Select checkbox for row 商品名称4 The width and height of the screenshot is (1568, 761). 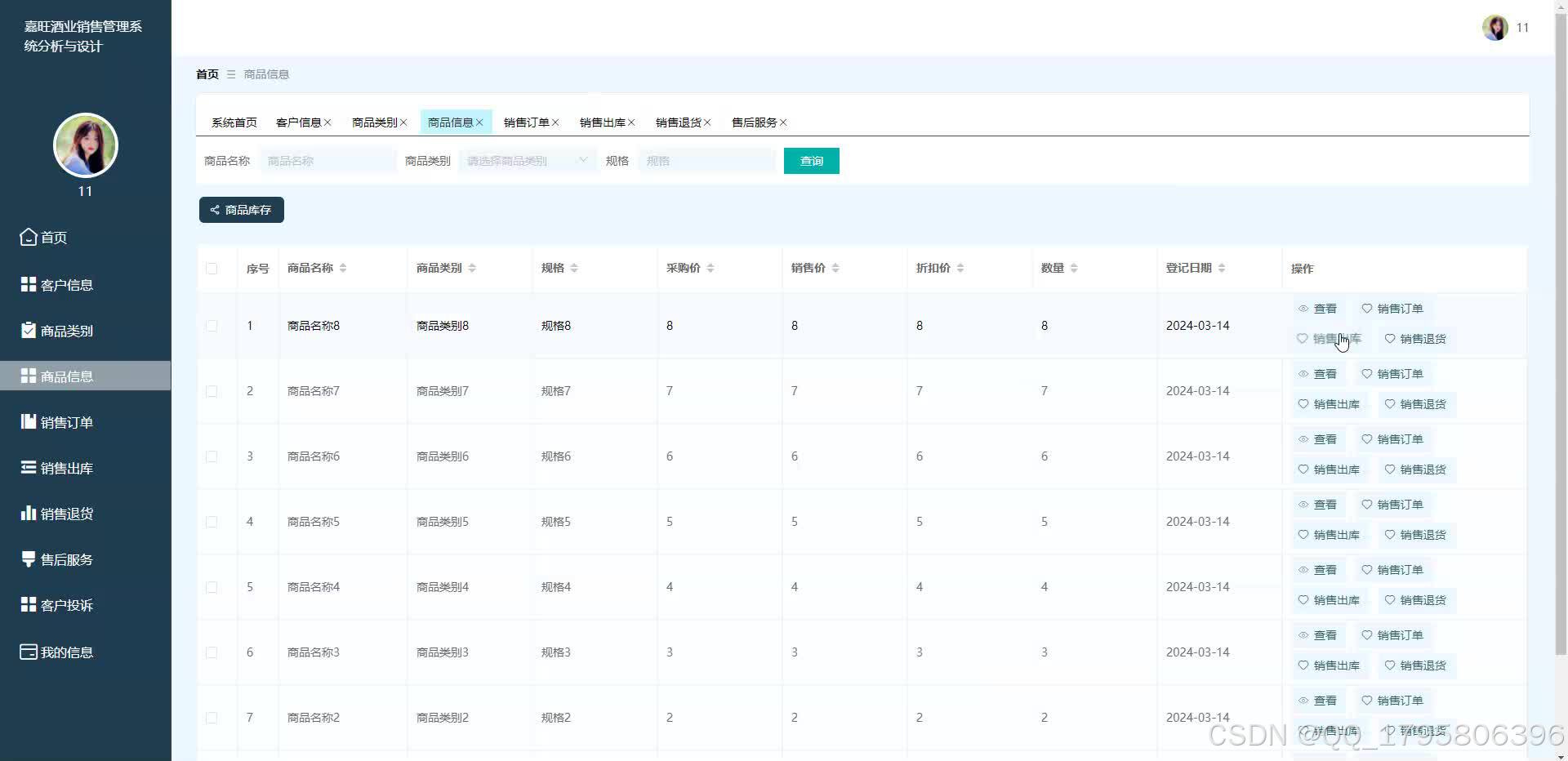click(x=212, y=587)
